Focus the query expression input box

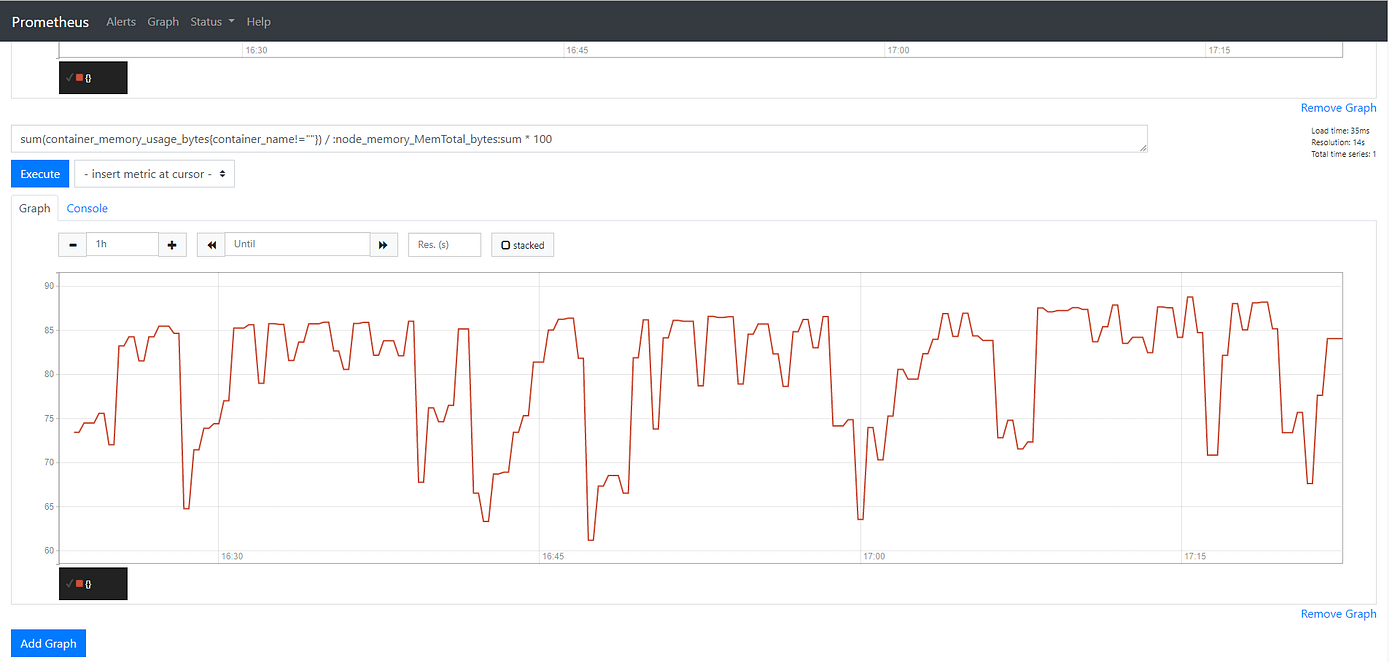coord(579,139)
